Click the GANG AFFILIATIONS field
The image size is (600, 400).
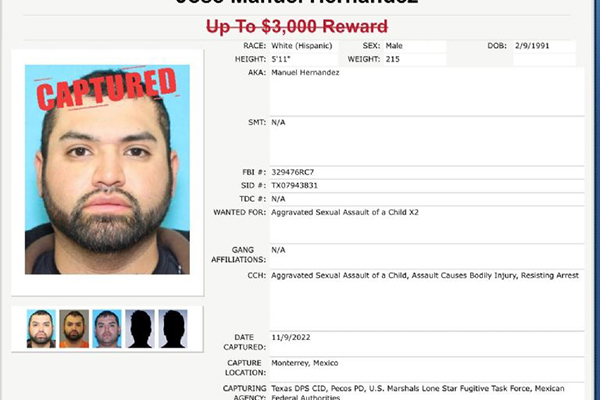pos(427,256)
